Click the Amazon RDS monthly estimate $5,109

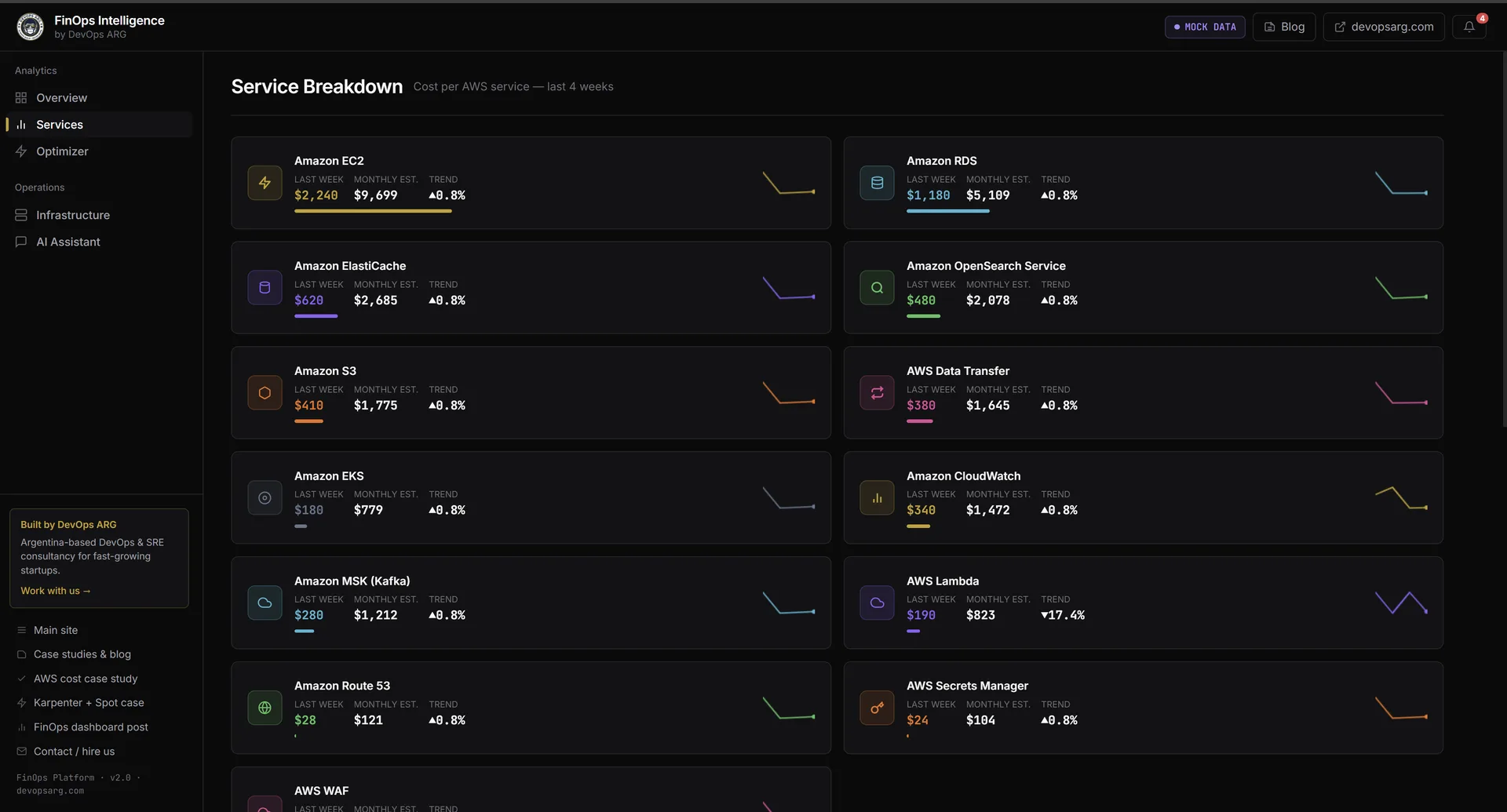988,195
